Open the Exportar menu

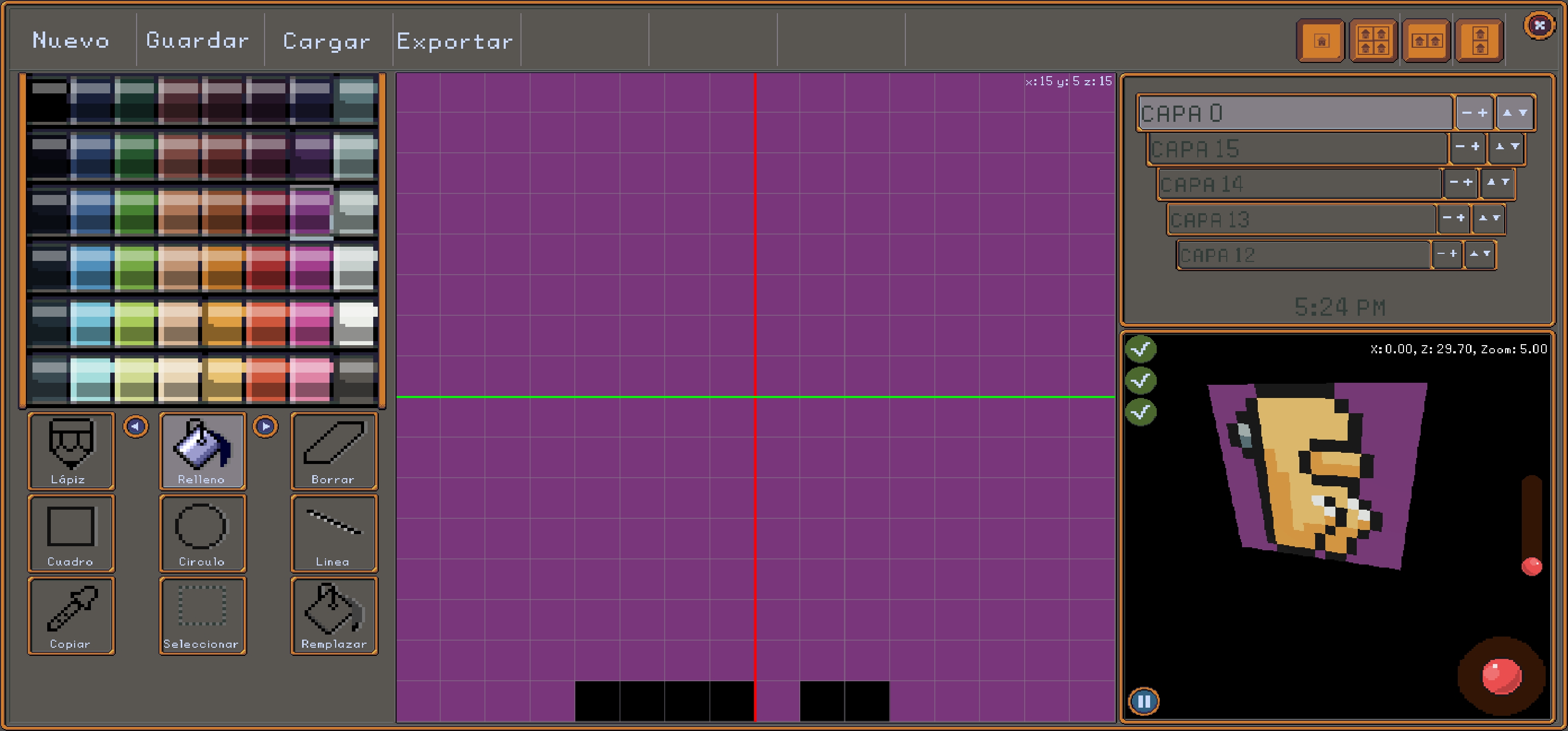(x=454, y=41)
